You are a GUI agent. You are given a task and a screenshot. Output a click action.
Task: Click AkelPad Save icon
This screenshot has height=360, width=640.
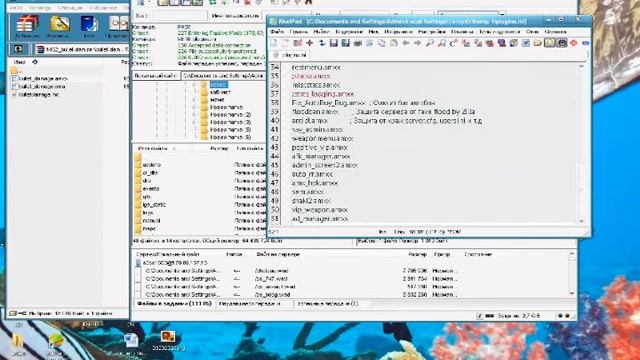[333, 43]
